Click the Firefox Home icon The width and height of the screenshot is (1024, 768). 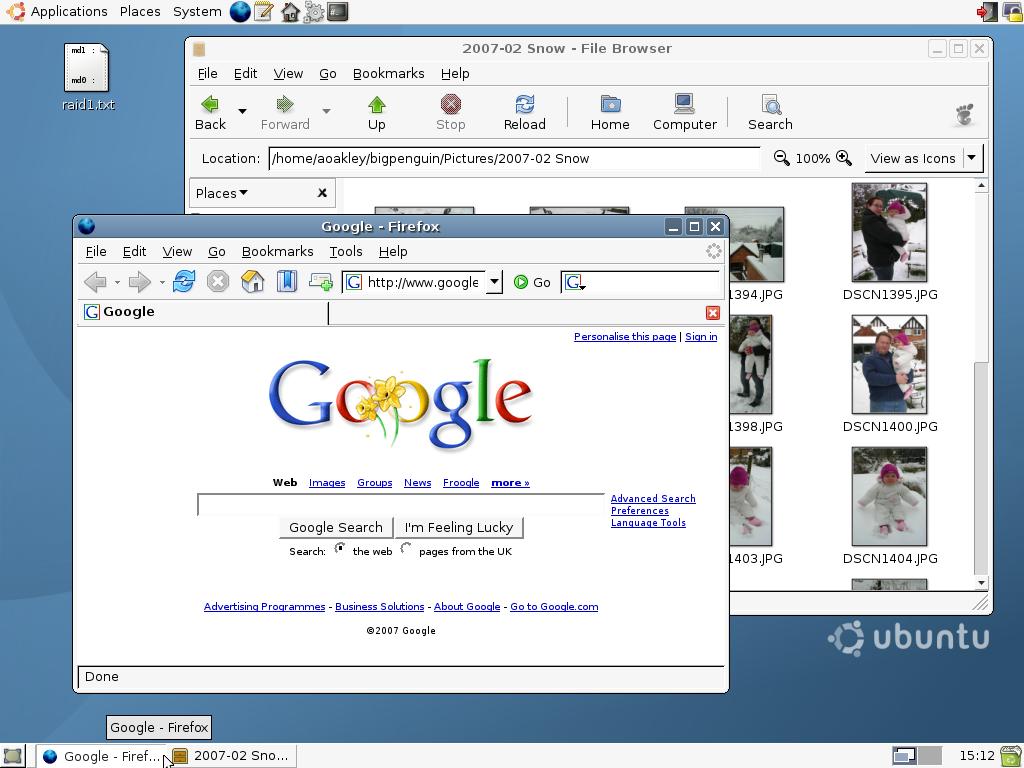[x=252, y=282]
